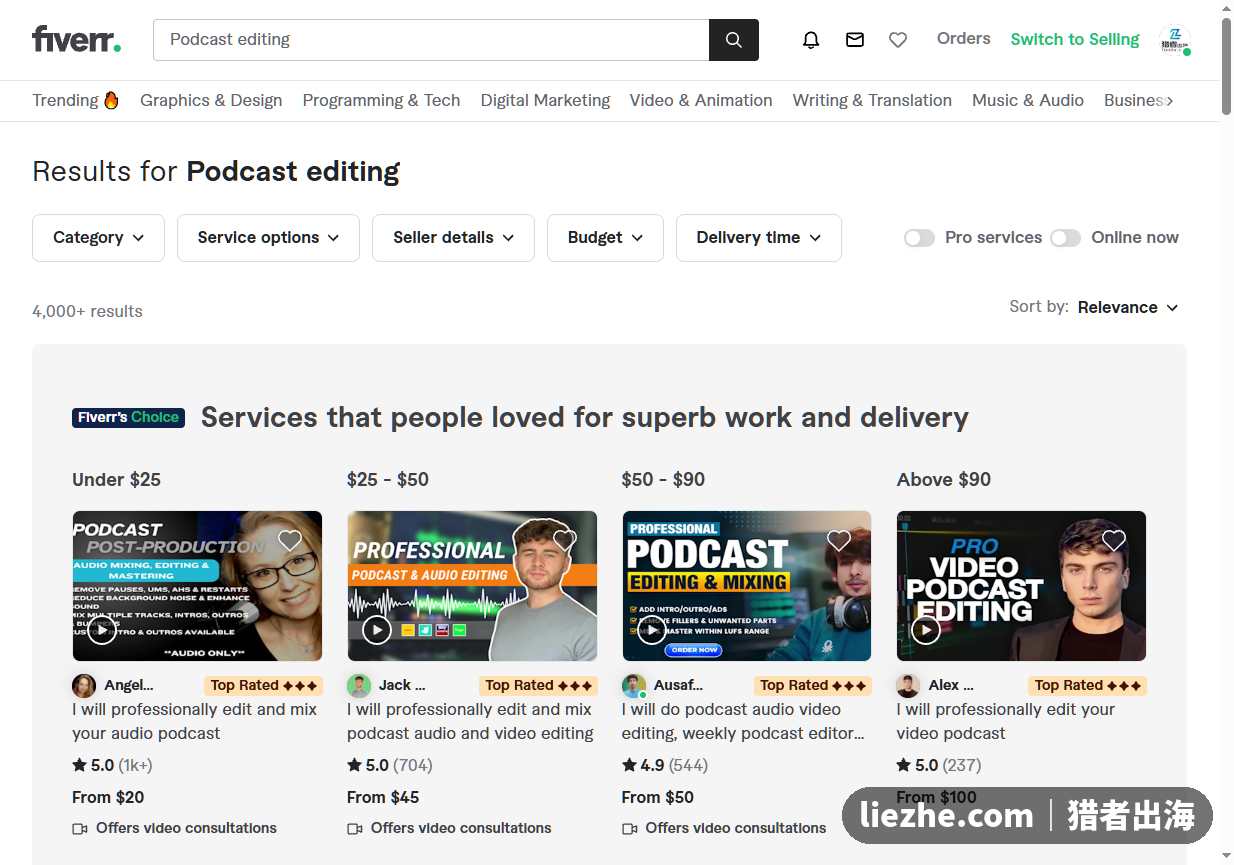Toggle Online now switch
This screenshot has height=865, width=1234.
click(1066, 238)
